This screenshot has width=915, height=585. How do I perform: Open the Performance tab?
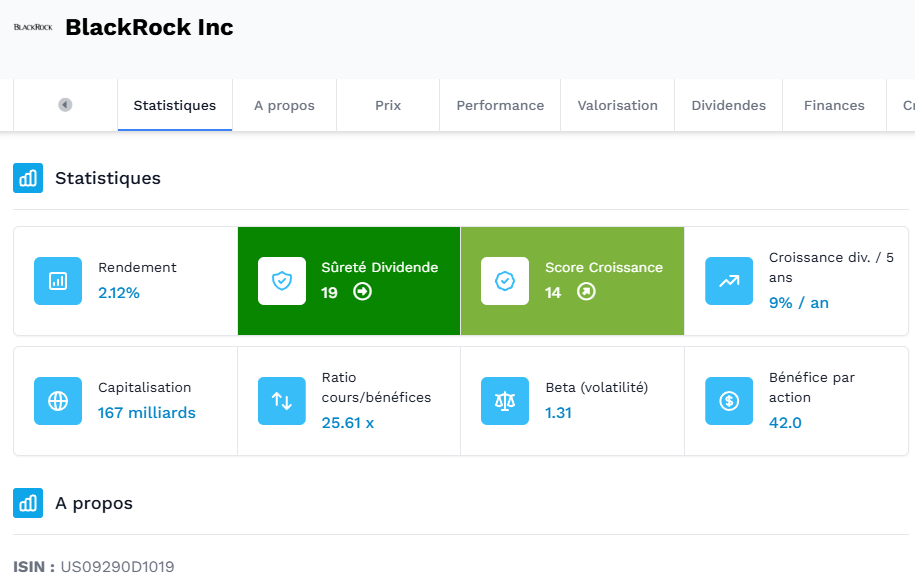point(500,105)
